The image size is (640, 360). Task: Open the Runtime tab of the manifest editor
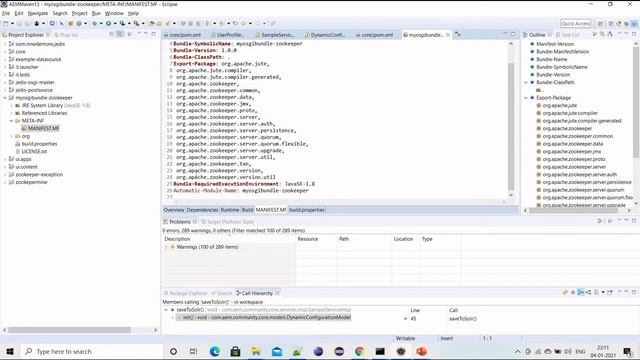230,210
